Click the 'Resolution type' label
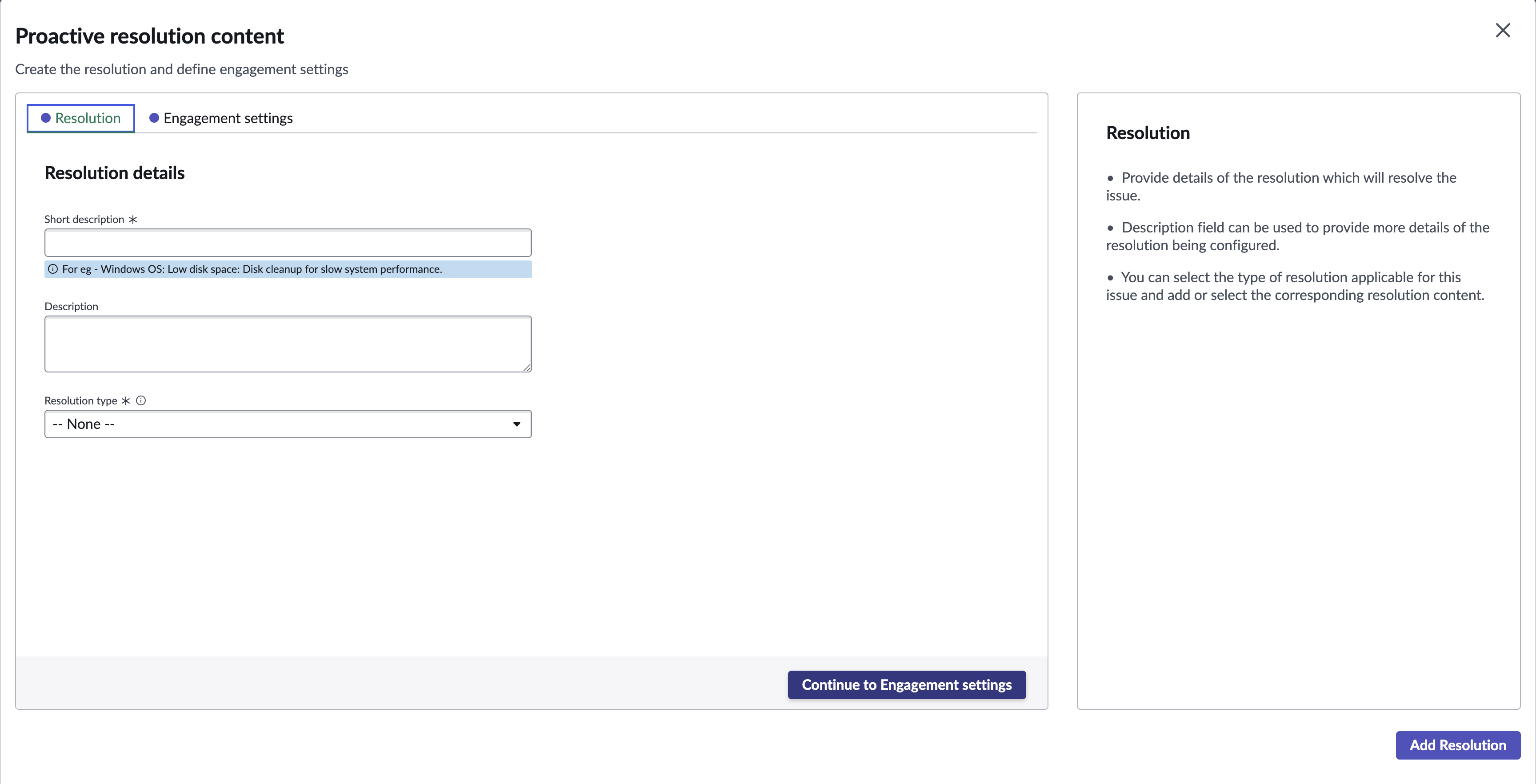The height and width of the screenshot is (784, 1536). pyautogui.click(x=80, y=400)
